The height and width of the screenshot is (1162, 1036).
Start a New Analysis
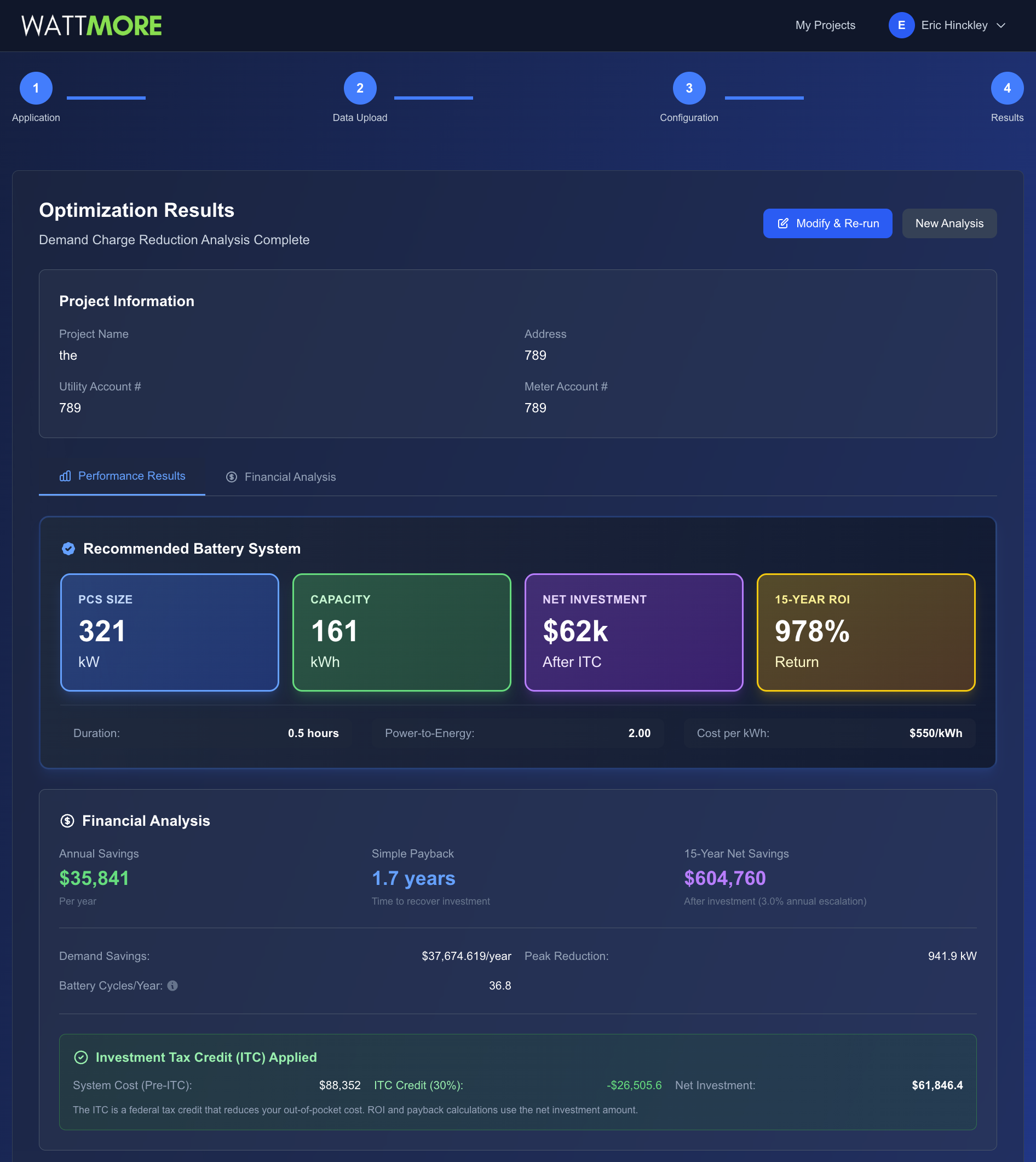coord(949,223)
